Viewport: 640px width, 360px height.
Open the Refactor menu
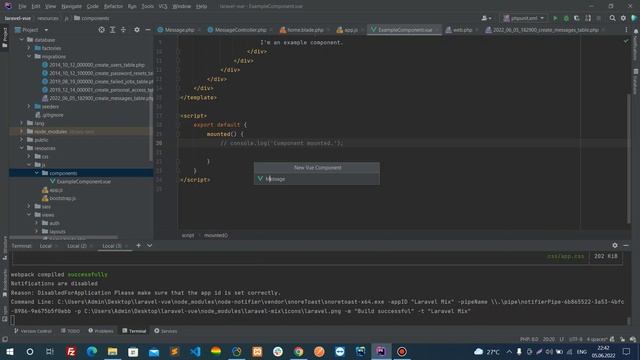(x=113, y=6)
